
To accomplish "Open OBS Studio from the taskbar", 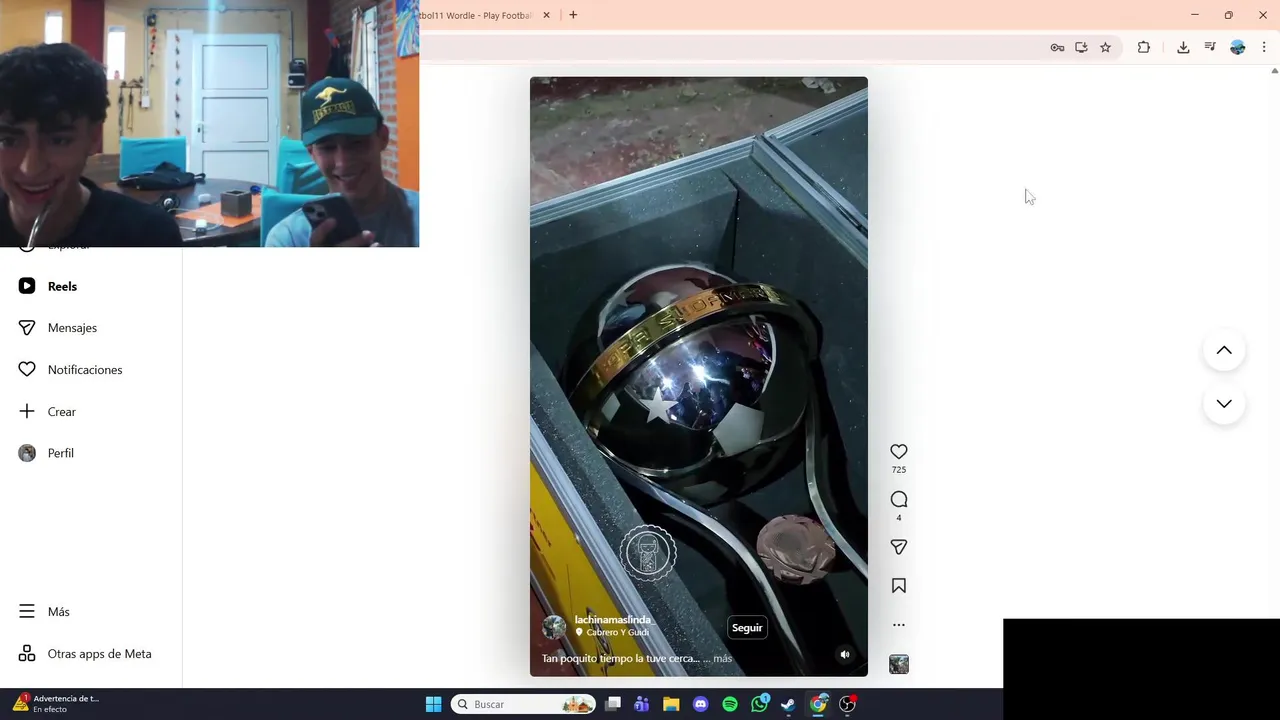I will pyautogui.click(x=848, y=704).
